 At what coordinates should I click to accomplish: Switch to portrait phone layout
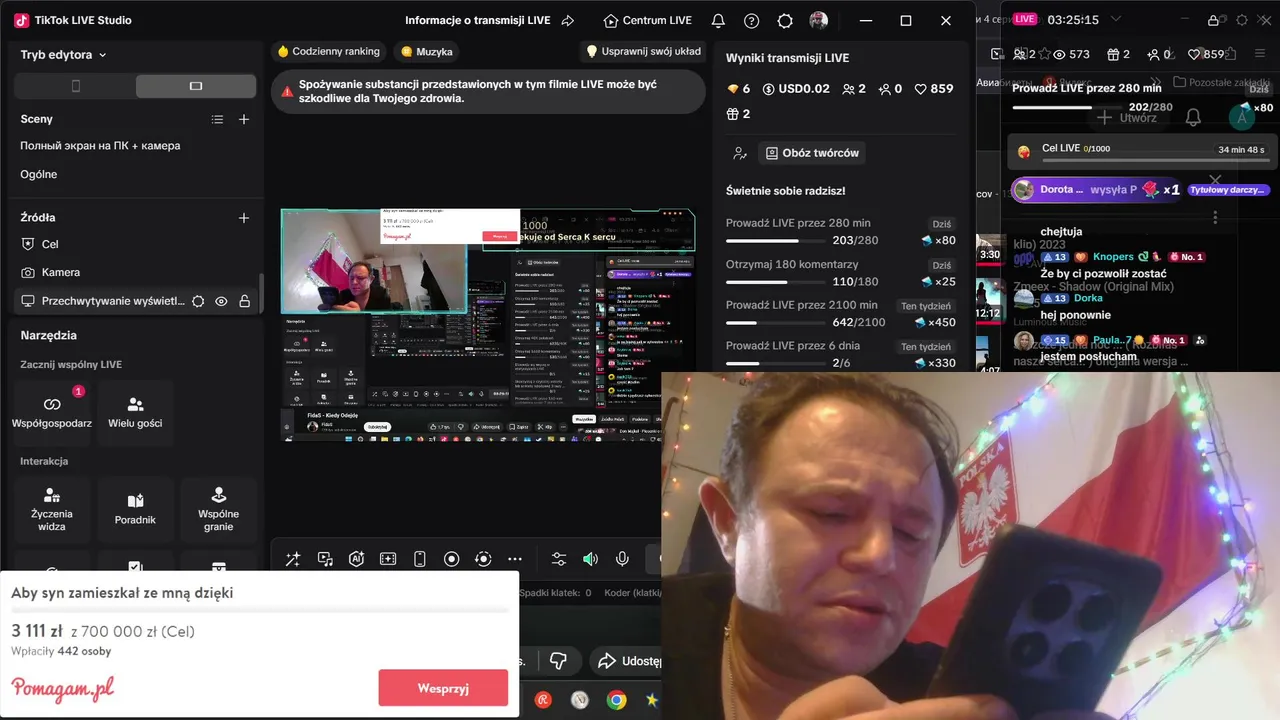pos(75,86)
